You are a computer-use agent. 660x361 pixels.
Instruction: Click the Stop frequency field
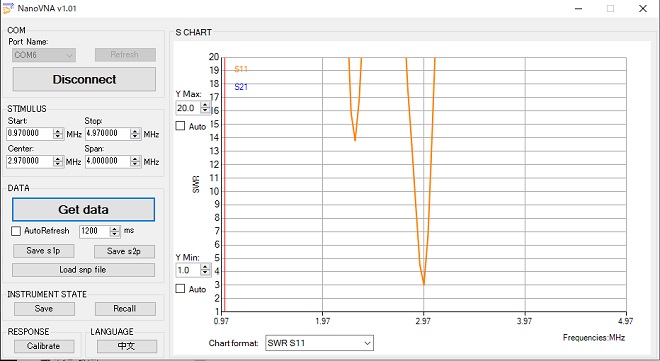point(107,133)
